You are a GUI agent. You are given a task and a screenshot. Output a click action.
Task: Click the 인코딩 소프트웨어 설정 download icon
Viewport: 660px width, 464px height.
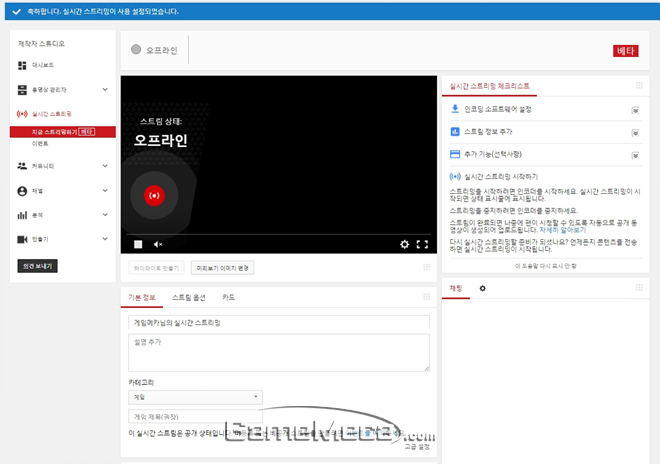click(455, 109)
